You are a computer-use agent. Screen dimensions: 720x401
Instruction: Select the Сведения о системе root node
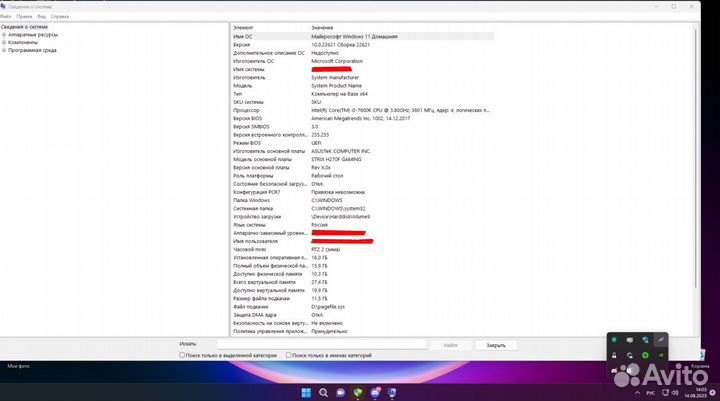[24, 27]
